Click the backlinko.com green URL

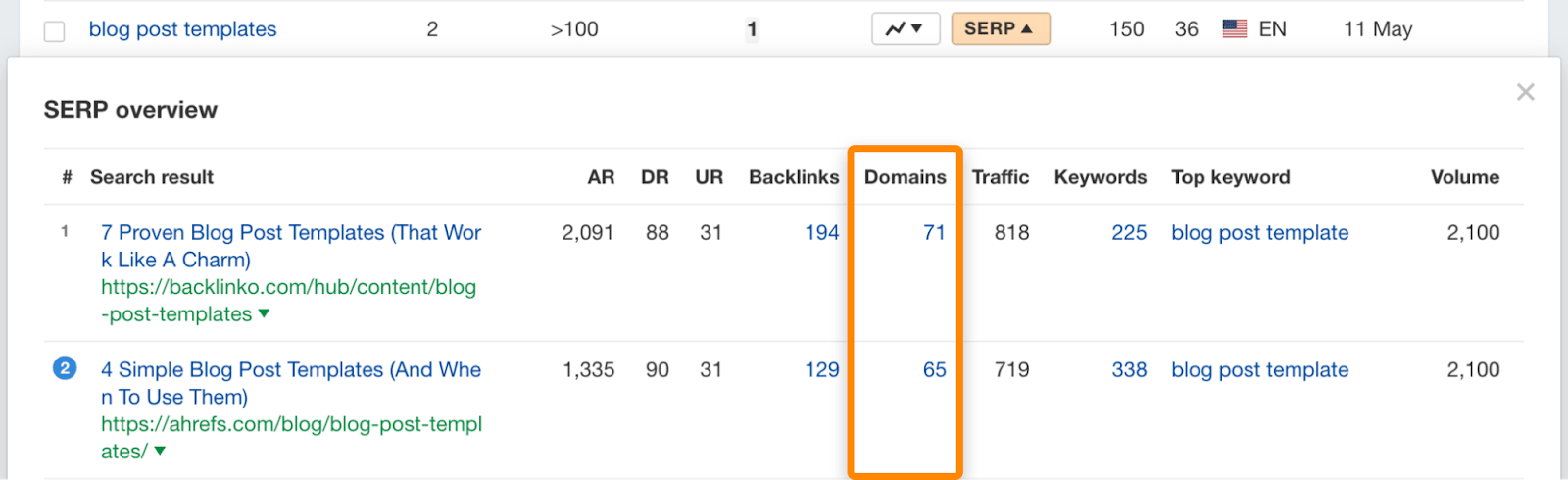point(288,288)
